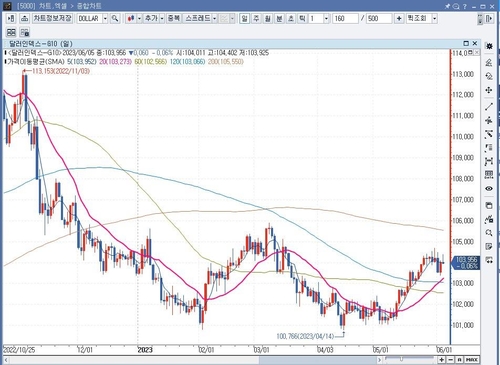Click the chat search icon in title bar
Viewport: 500px width, 365px height.
coord(456,6)
